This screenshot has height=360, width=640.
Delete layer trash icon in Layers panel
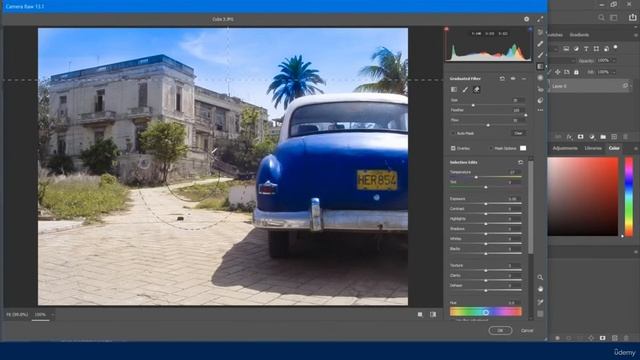pos(625,137)
